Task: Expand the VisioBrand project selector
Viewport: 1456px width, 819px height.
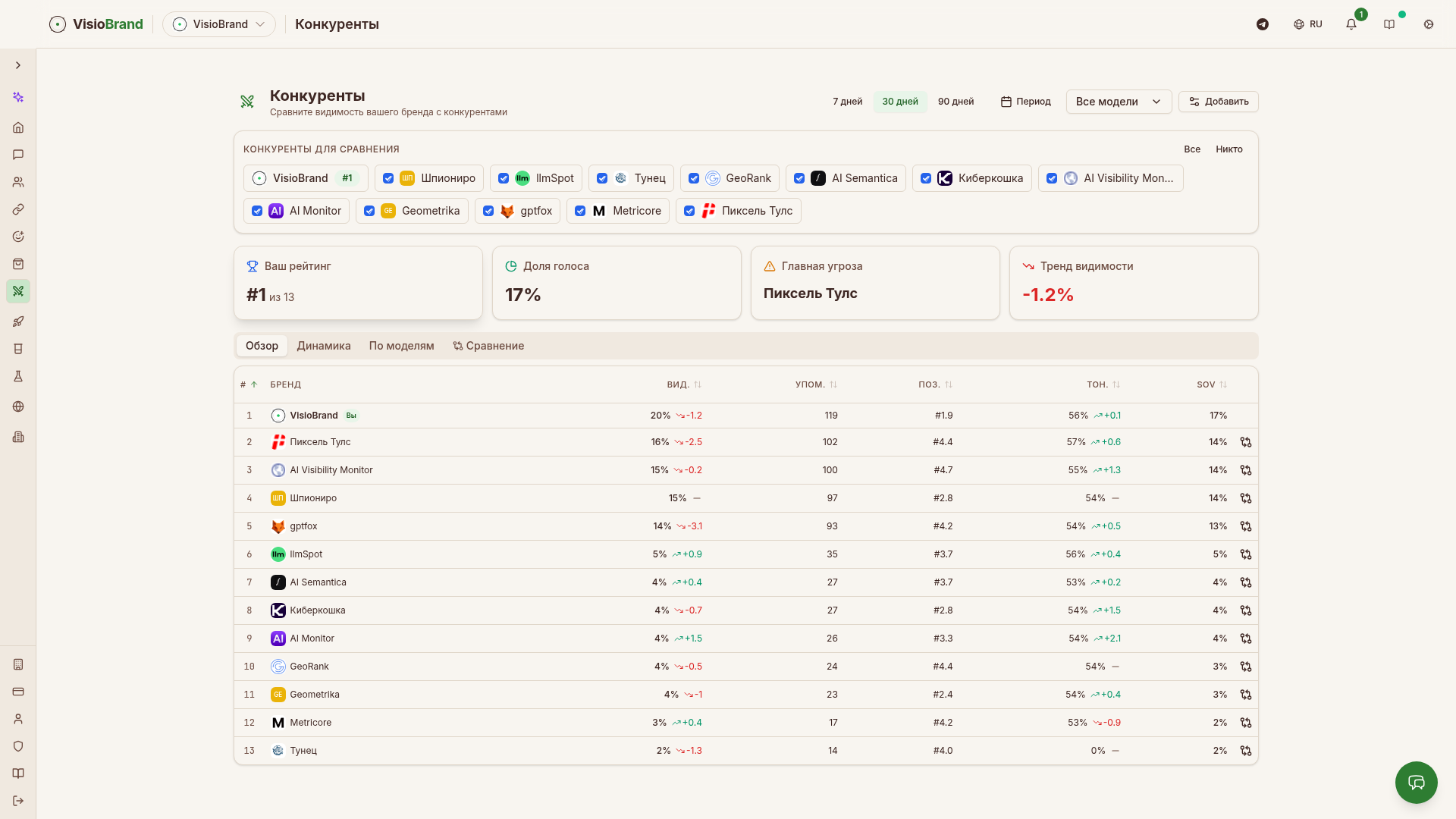Action: coord(219,24)
